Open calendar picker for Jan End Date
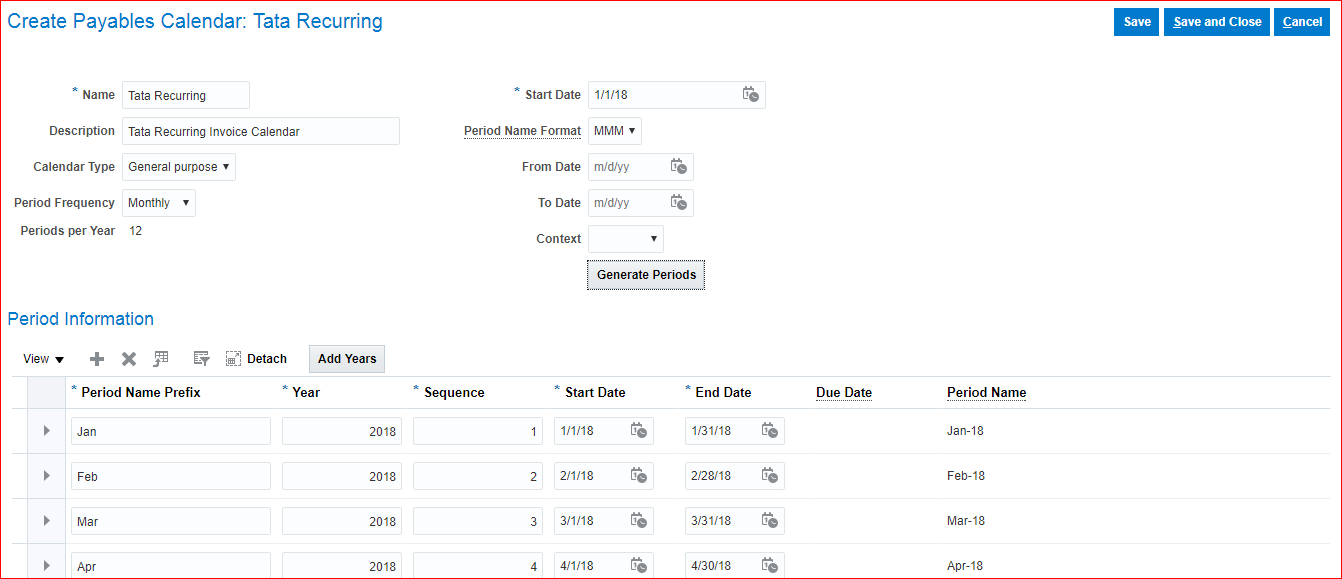The height and width of the screenshot is (579, 1342). 770,431
